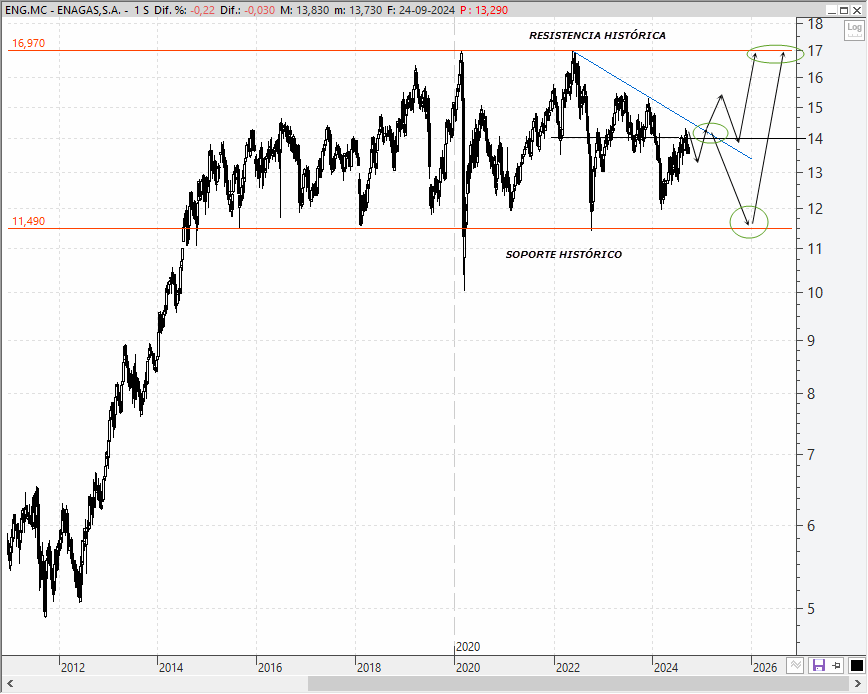
Task: Click the Dif. % -0,22 value
Action: pyautogui.click(x=203, y=10)
